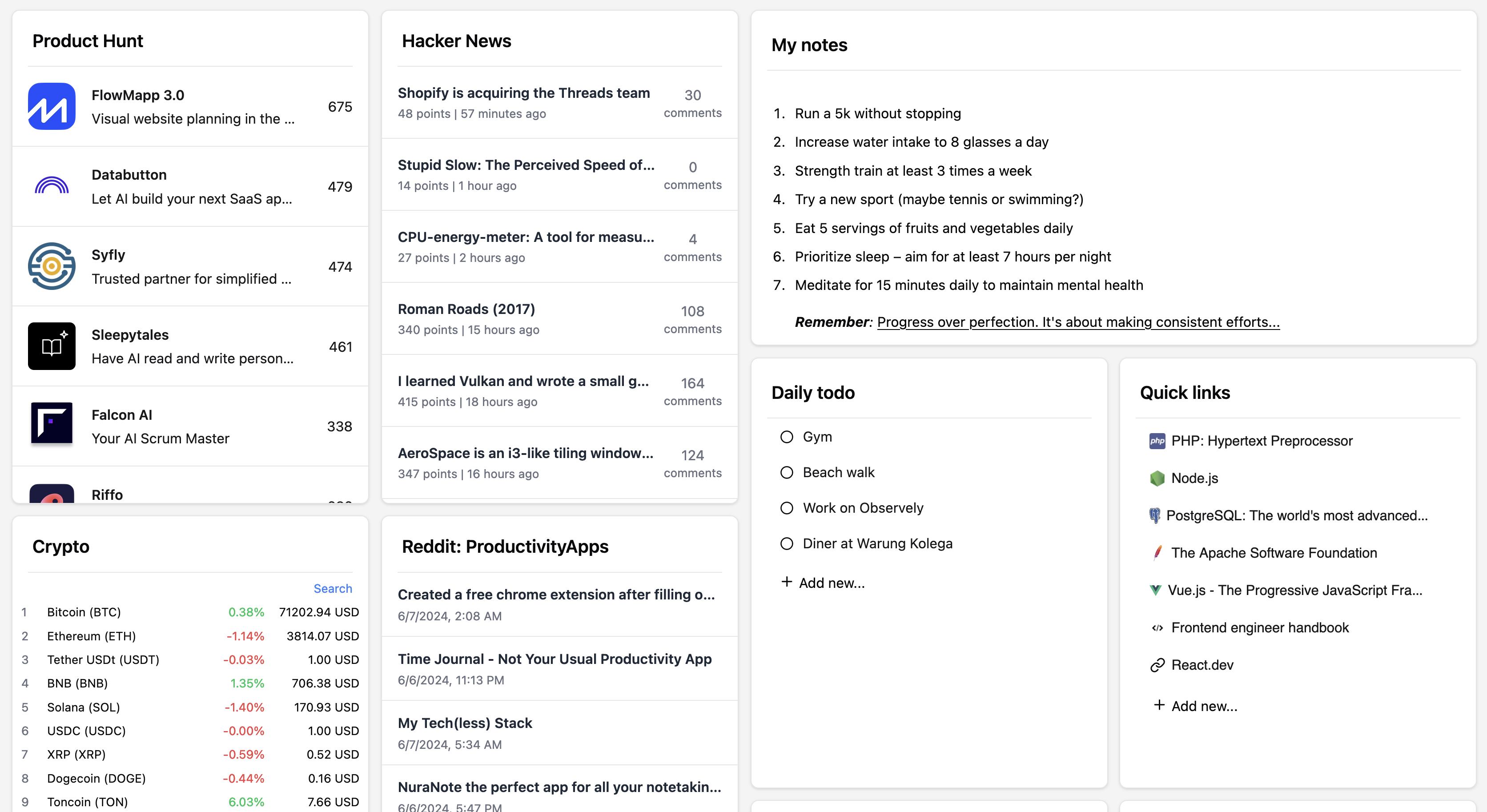Open My Tech(less) Stack Reddit post
This screenshot has width=1487, height=812.
pyautogui.click(x=465, y=723)
